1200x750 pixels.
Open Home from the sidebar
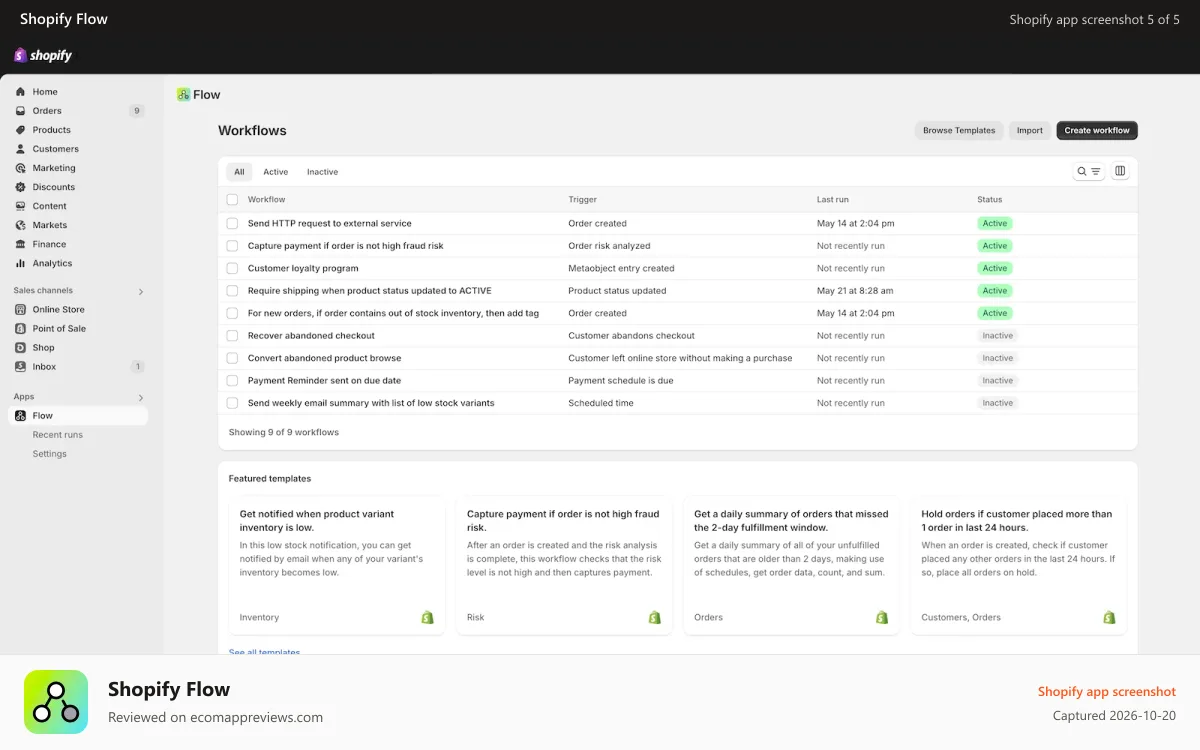pyautogui.click(x=45, y=91)
